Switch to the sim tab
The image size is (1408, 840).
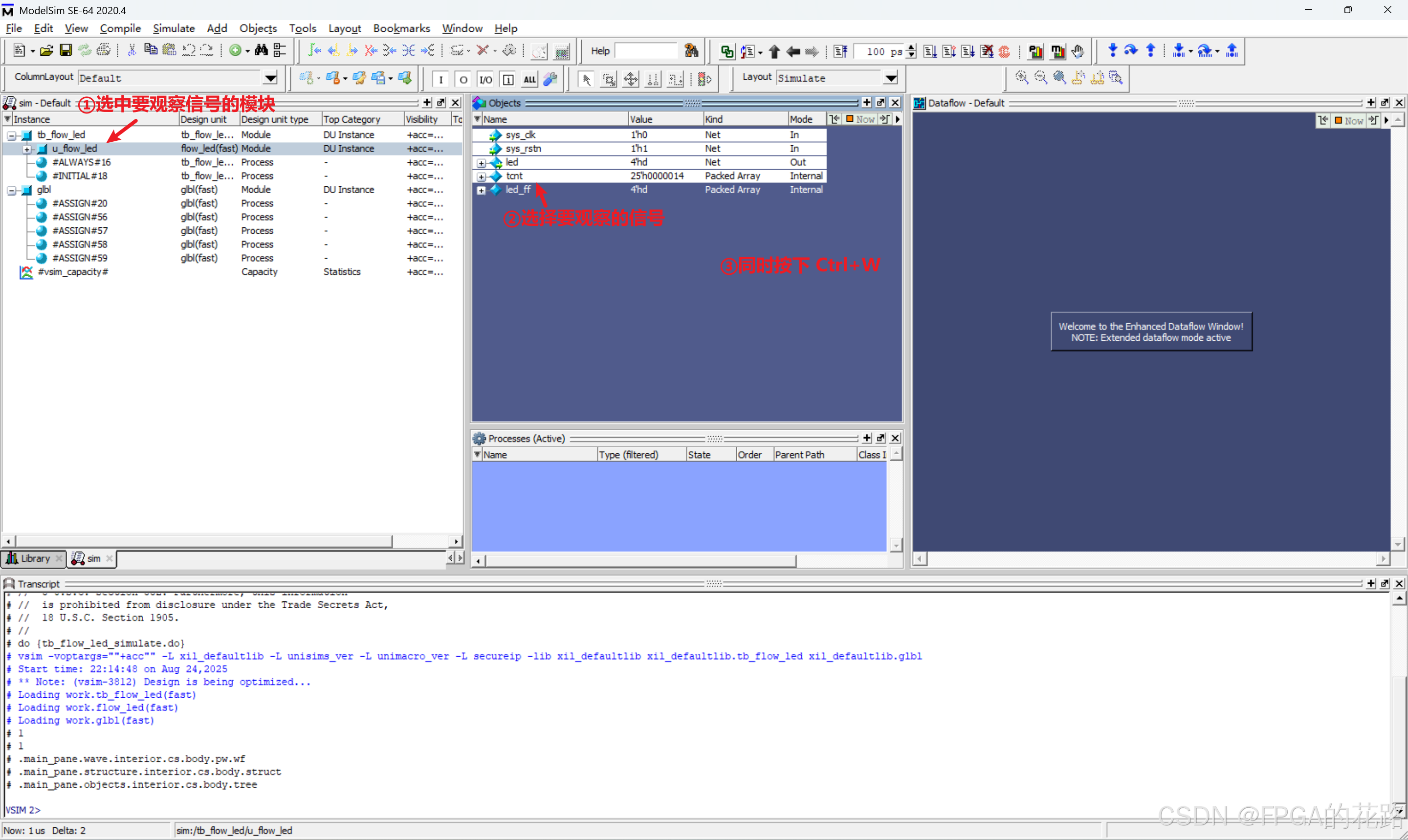(x=92, y=559)
